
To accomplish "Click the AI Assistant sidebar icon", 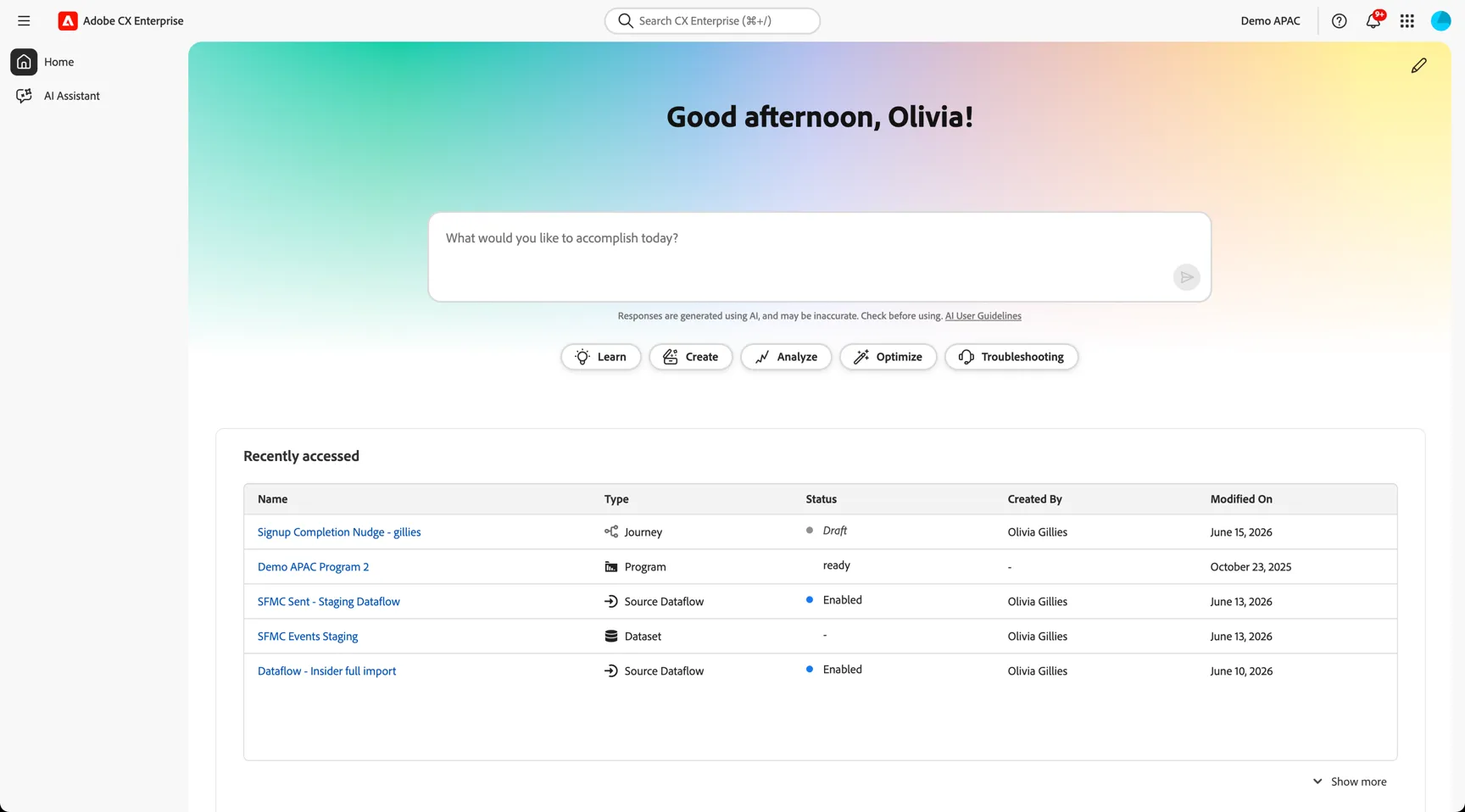I will click(x=24, y=96).
